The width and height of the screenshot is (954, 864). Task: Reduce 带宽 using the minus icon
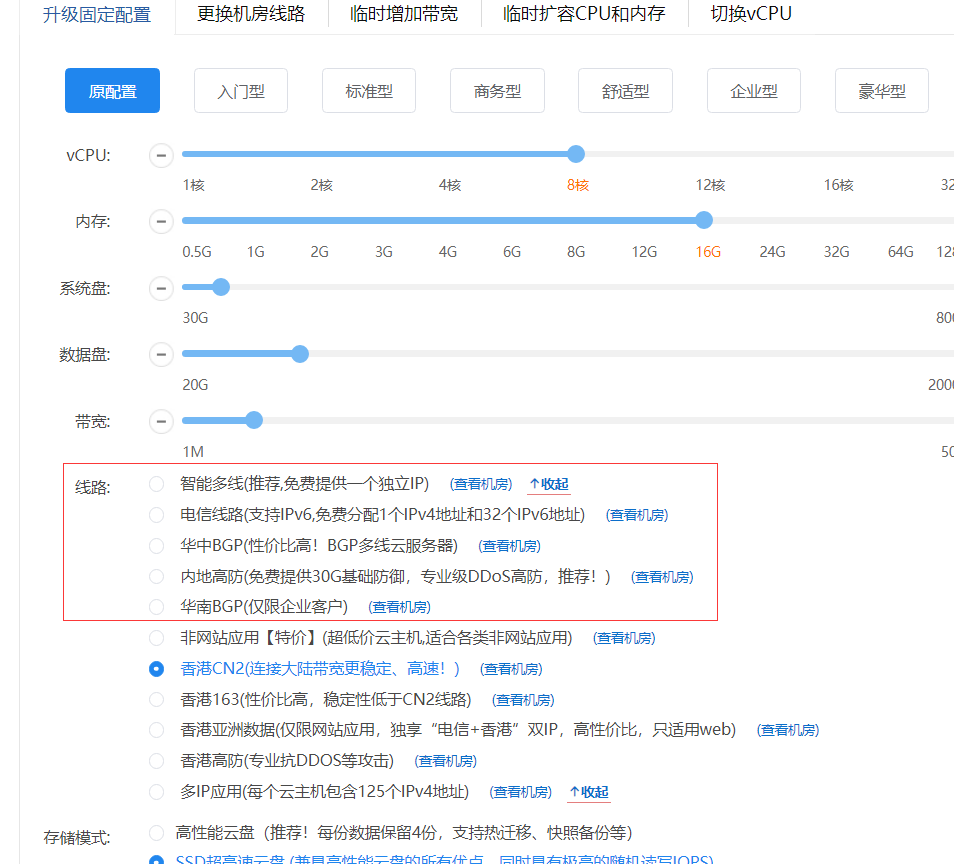point(161,421)
